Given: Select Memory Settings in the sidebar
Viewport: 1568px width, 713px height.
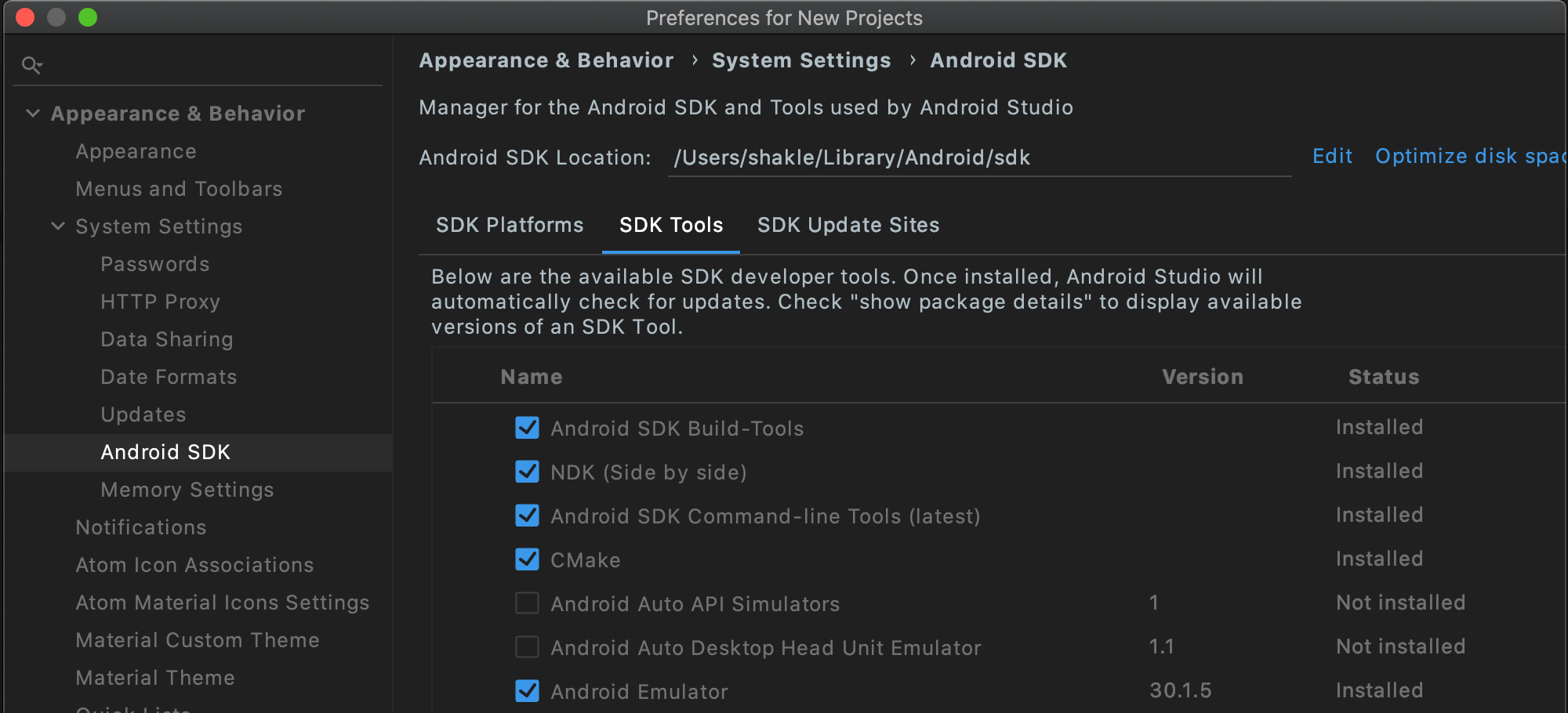Looking at the screenshot, I should pyautogui.click(x=187, y=490).
